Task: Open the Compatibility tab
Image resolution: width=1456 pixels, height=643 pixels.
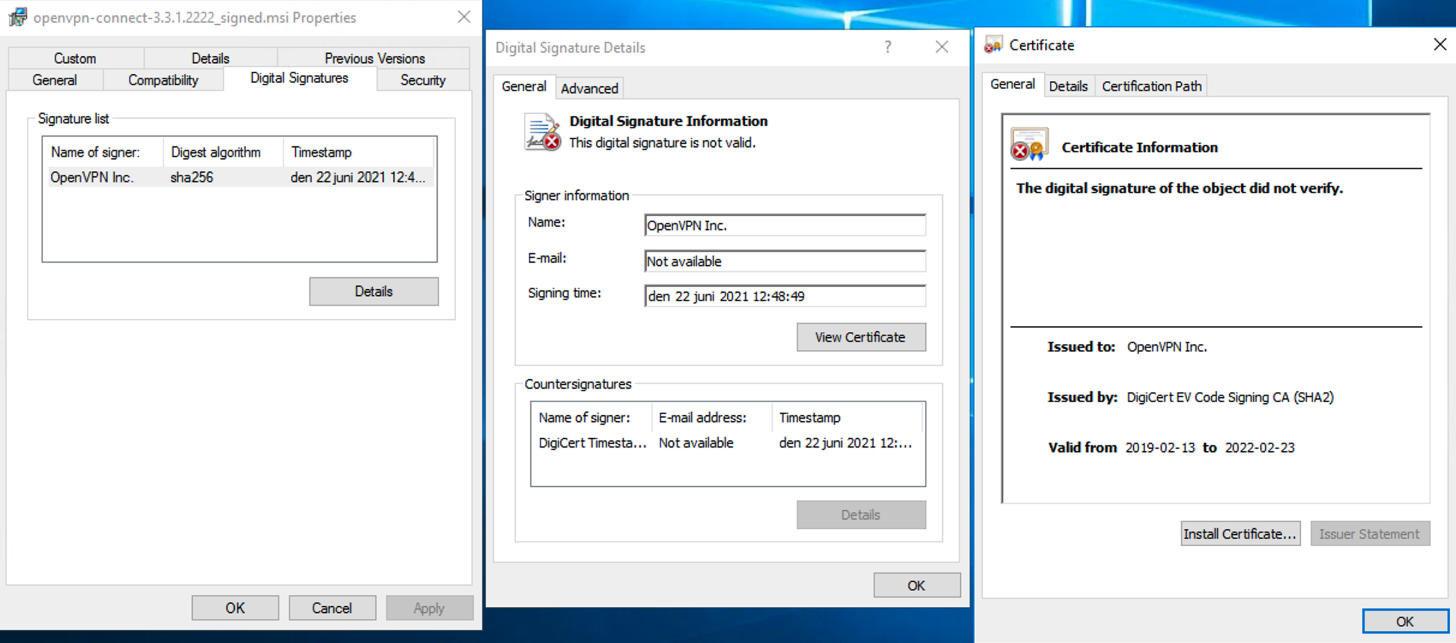Action: pos(163,80)
